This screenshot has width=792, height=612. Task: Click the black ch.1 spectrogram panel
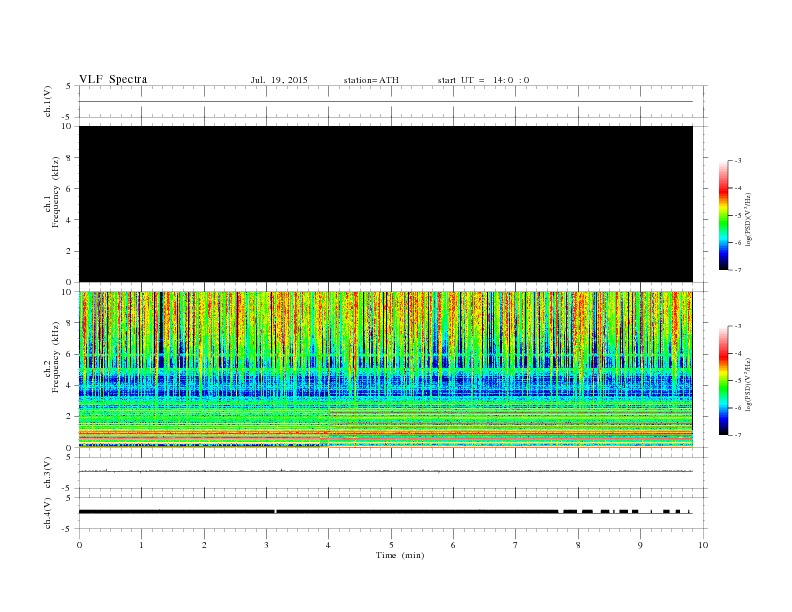[386, 204]
